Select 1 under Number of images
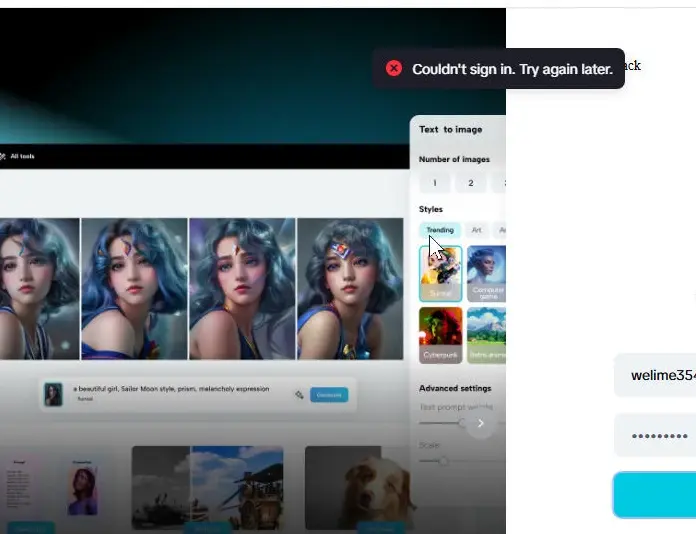The image size is (696, 534). coord(435,183)
